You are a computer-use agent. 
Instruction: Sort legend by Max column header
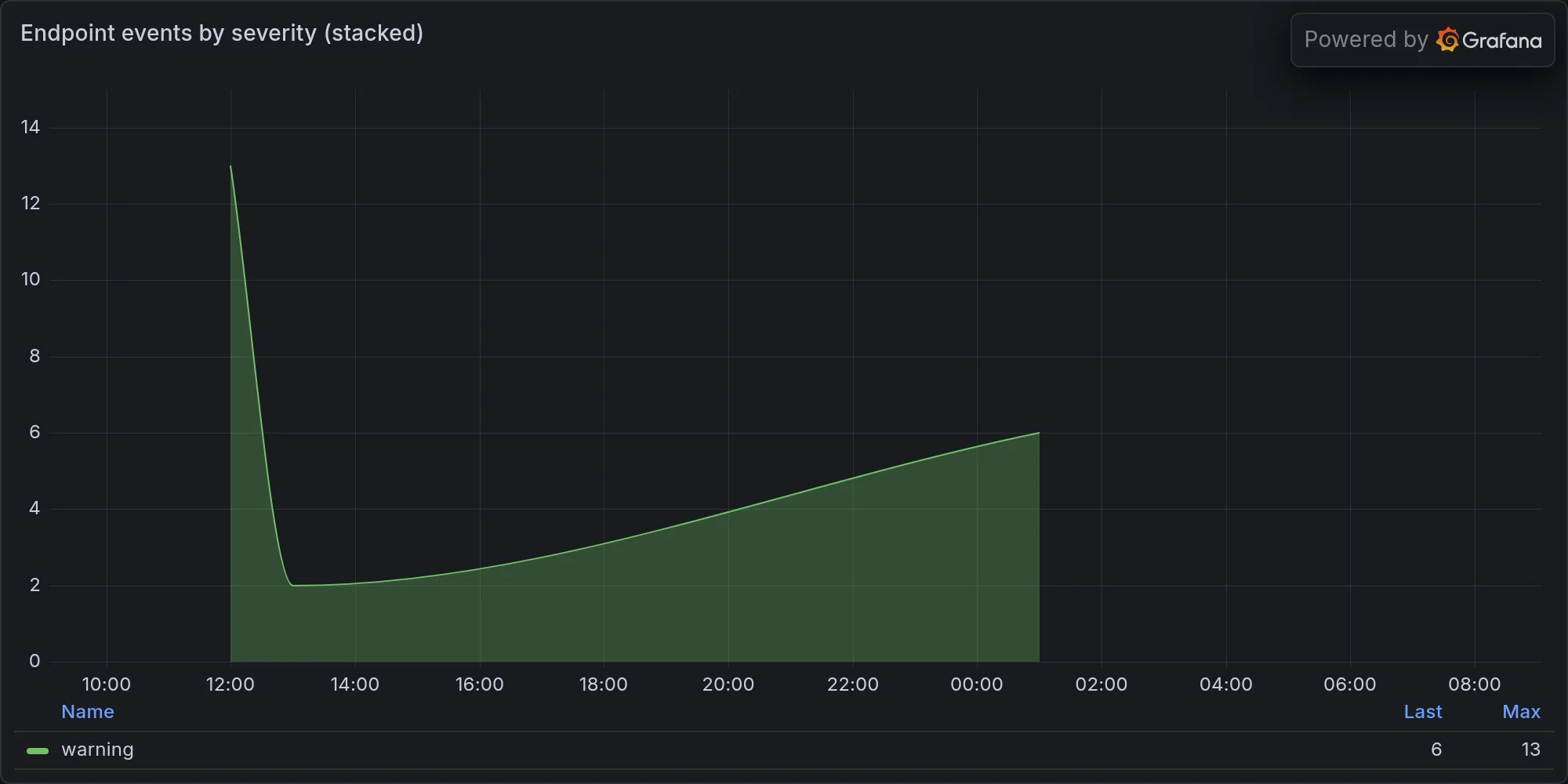1521,712
